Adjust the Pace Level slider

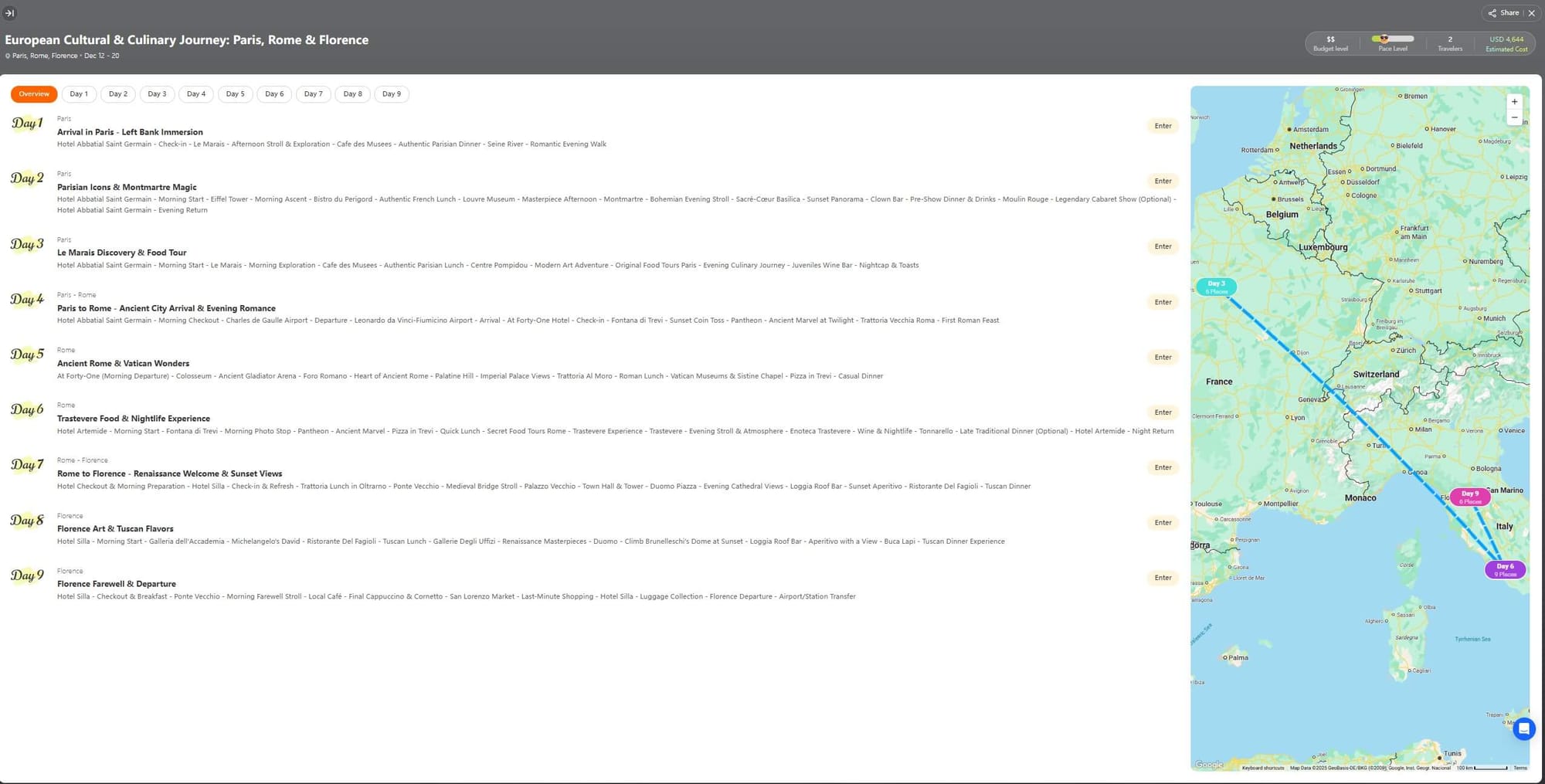tap(1393, 39)
